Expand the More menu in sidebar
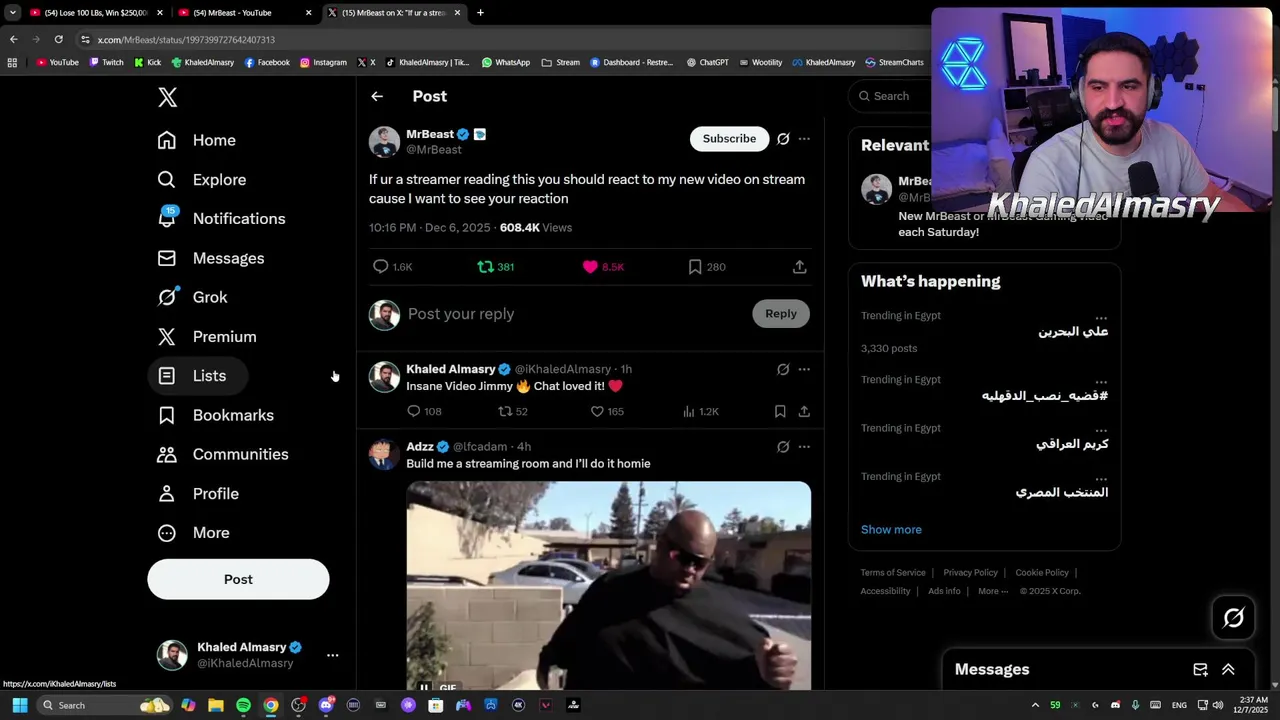Screen dimensions: 1280x720 coord(194,533)
